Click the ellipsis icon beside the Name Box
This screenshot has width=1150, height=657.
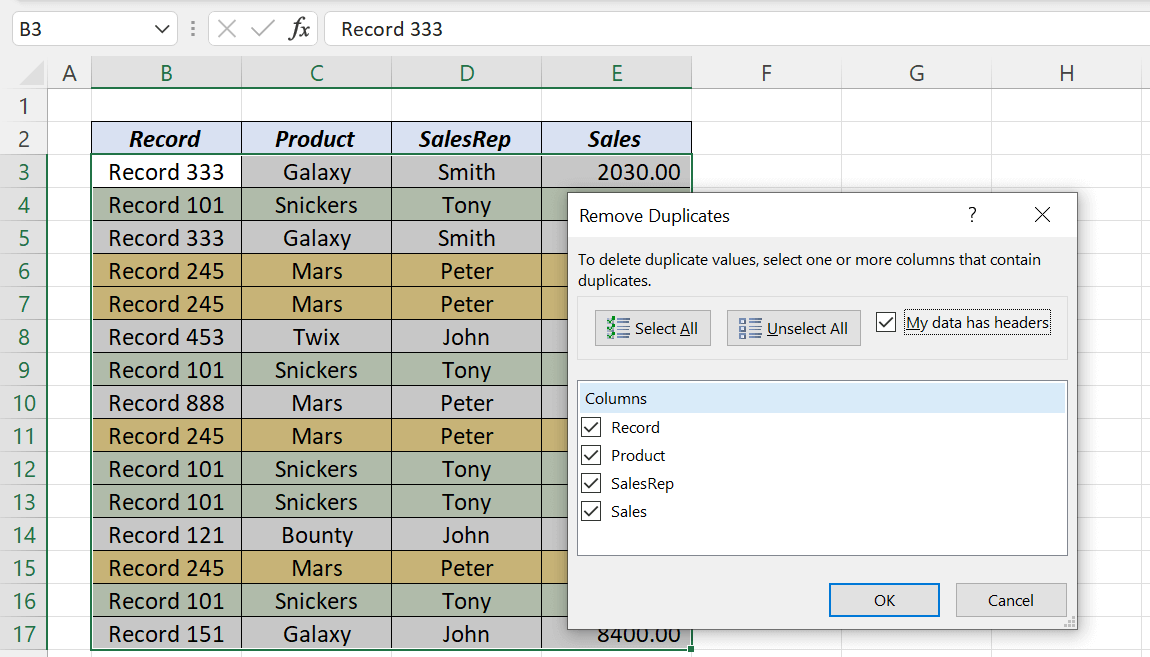tap(192, 28)
